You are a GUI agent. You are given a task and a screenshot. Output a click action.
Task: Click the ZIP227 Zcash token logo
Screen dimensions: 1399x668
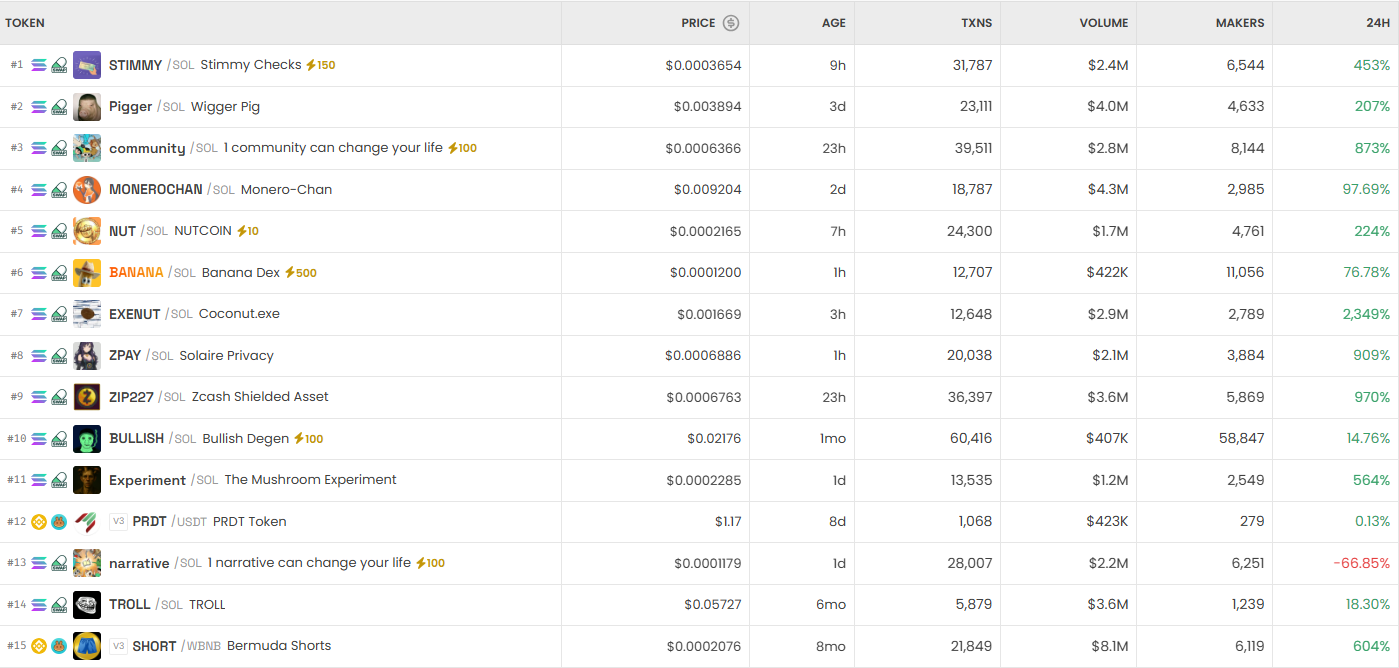pos(87,397)
